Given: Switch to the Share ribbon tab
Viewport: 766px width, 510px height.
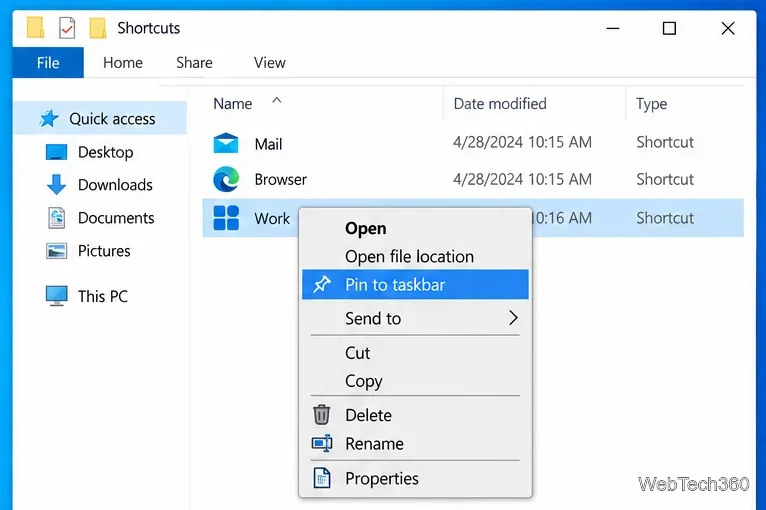Looking at the screenshot, I should pos(194,63).
